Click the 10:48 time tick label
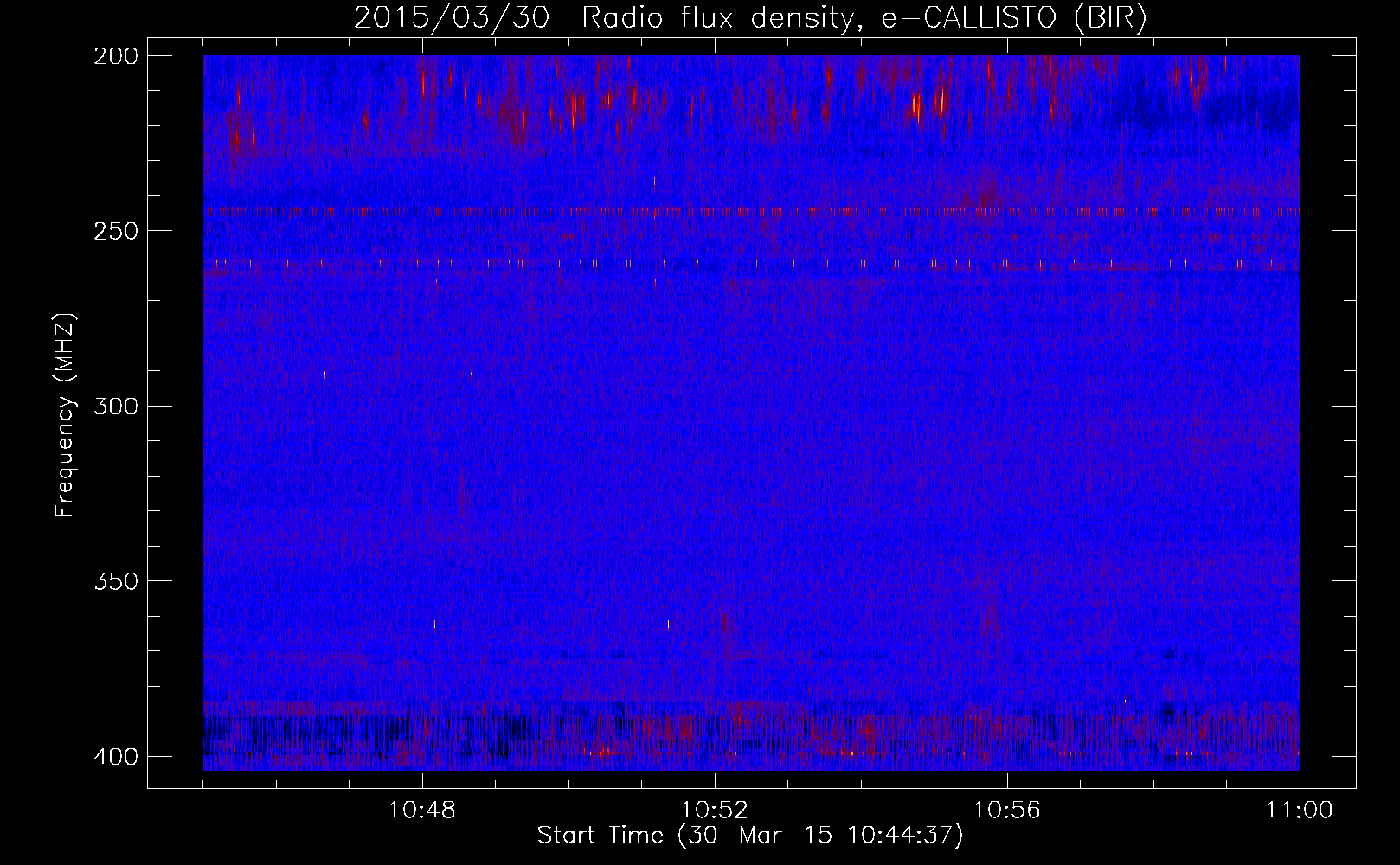Screen dimensions: 1400x865 point(422,811)
